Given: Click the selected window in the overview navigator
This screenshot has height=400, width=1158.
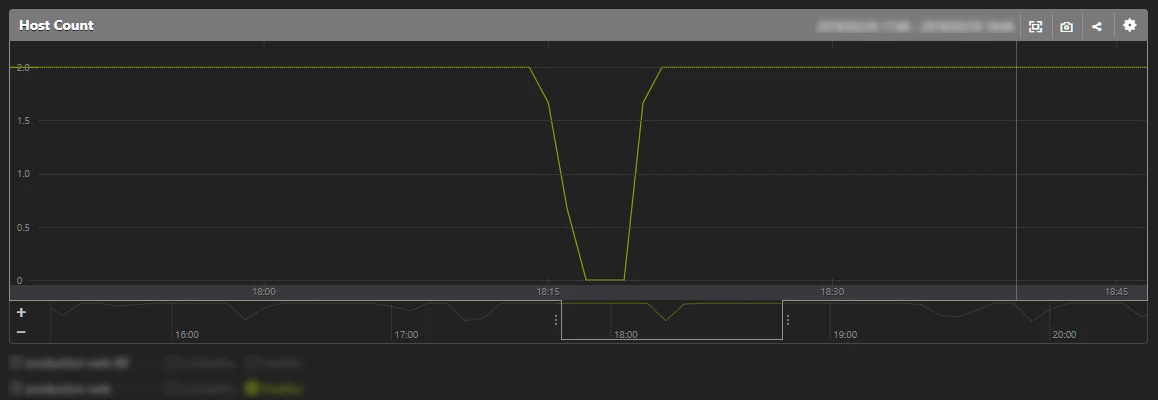Looking at the screenshot, I should pyautogui.click(x=671, y=320).
